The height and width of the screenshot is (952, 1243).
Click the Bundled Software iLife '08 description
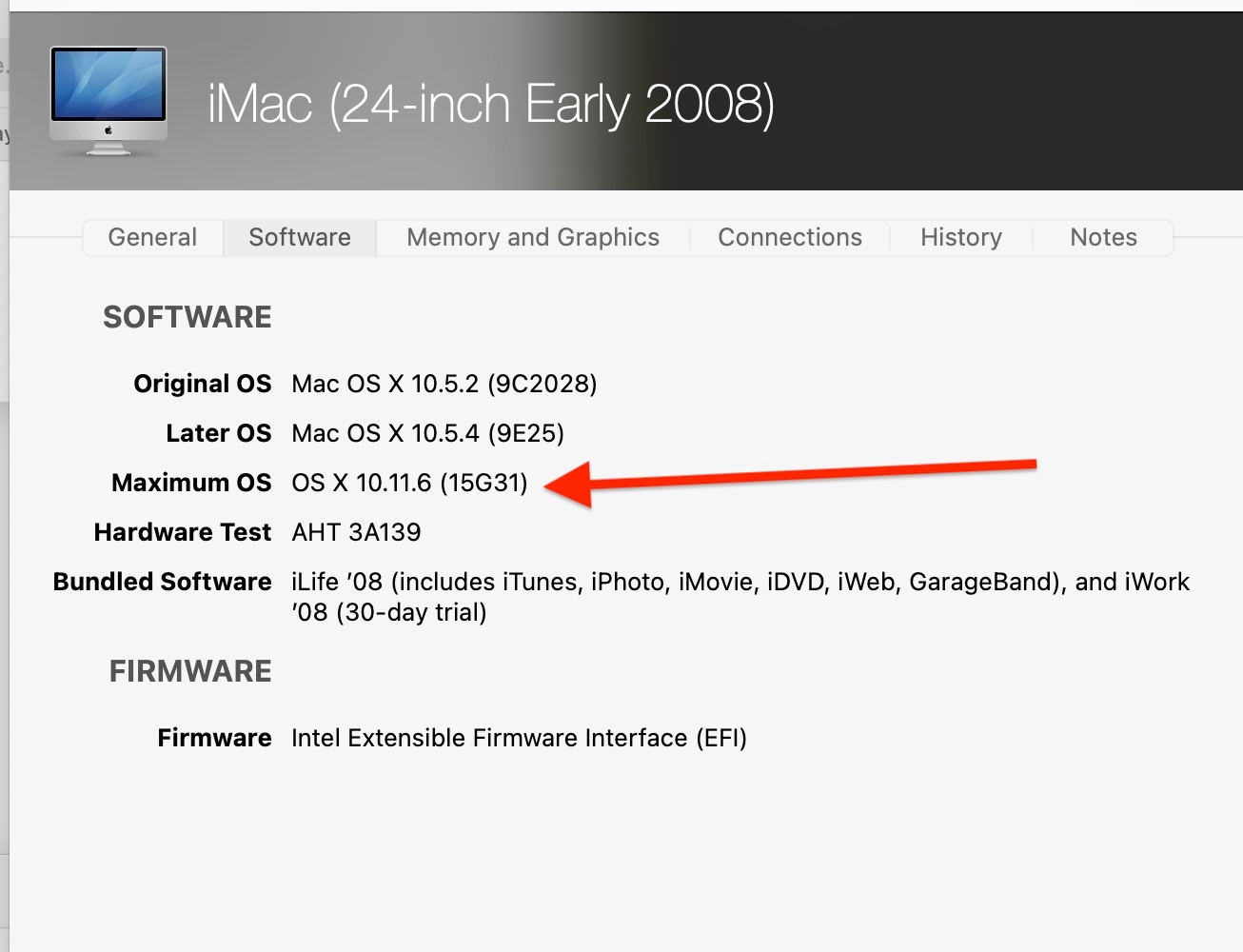click(740, 596)
